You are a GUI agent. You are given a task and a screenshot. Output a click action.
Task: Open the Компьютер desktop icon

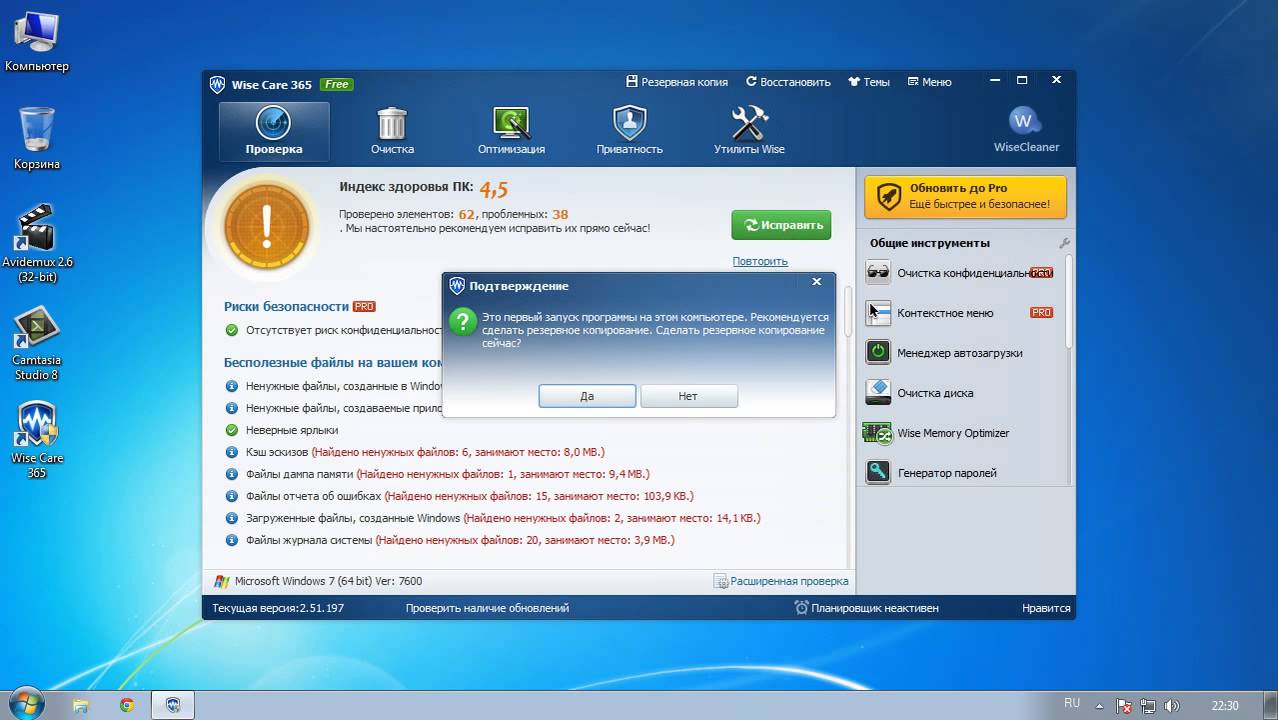coord(37,40)
